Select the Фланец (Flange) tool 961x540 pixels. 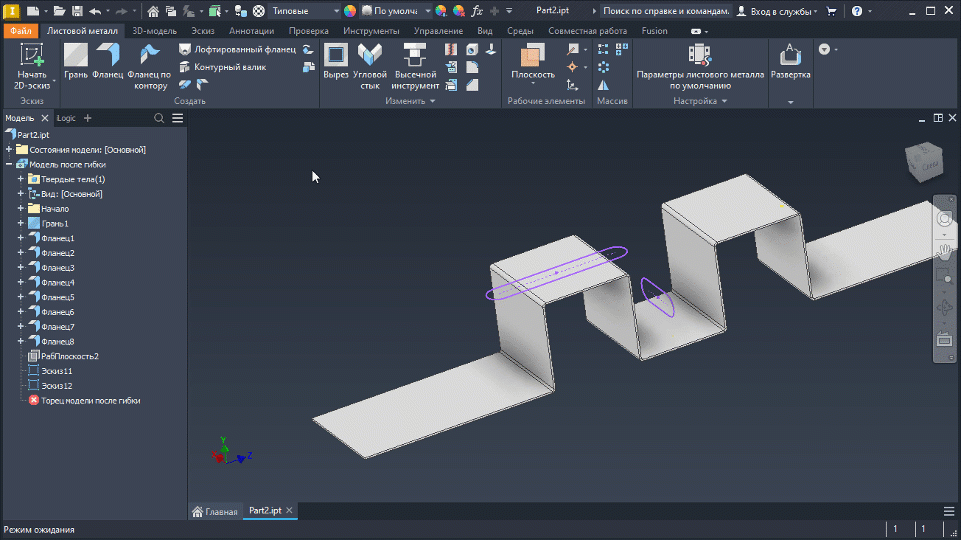tap(108, 61)
